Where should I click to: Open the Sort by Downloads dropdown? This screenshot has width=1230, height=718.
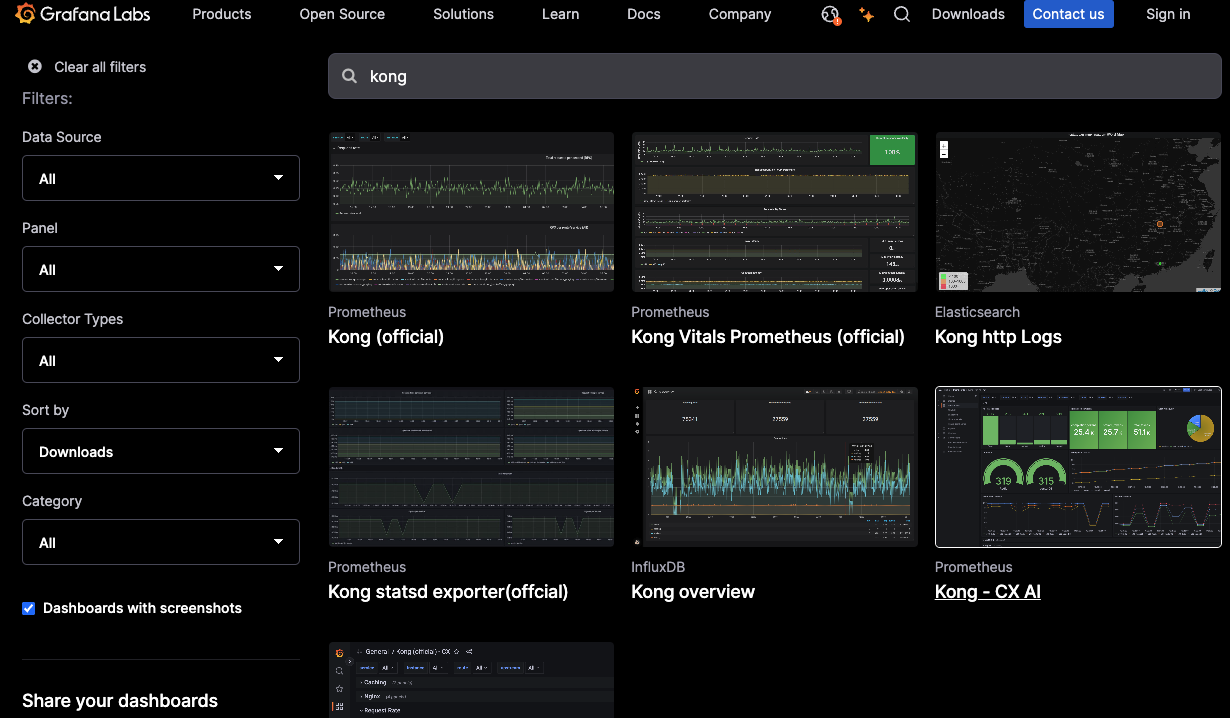(x=161, y=451)
